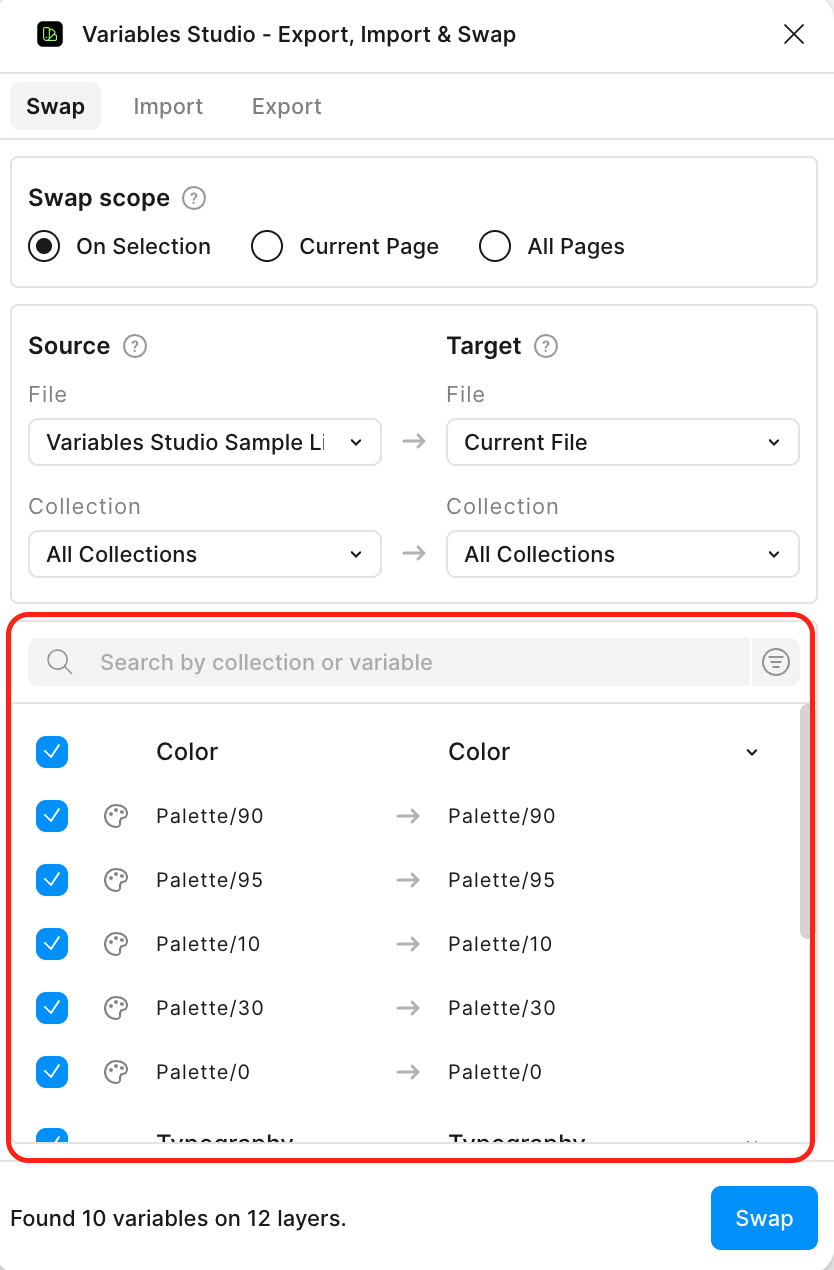Select the Current Page swap scope
Viewport: 834px width, 1270px height.
[x=267, y=246]
